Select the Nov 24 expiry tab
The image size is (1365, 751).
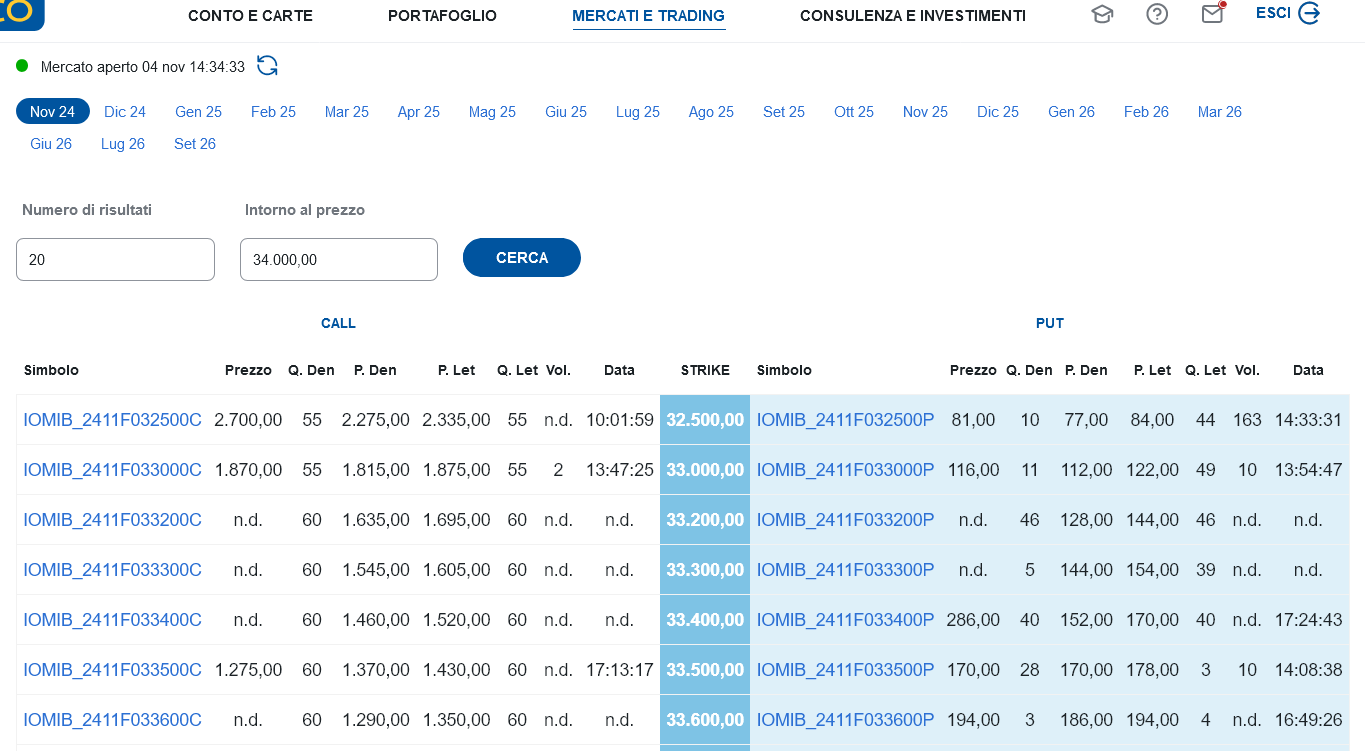pos(53,112)
